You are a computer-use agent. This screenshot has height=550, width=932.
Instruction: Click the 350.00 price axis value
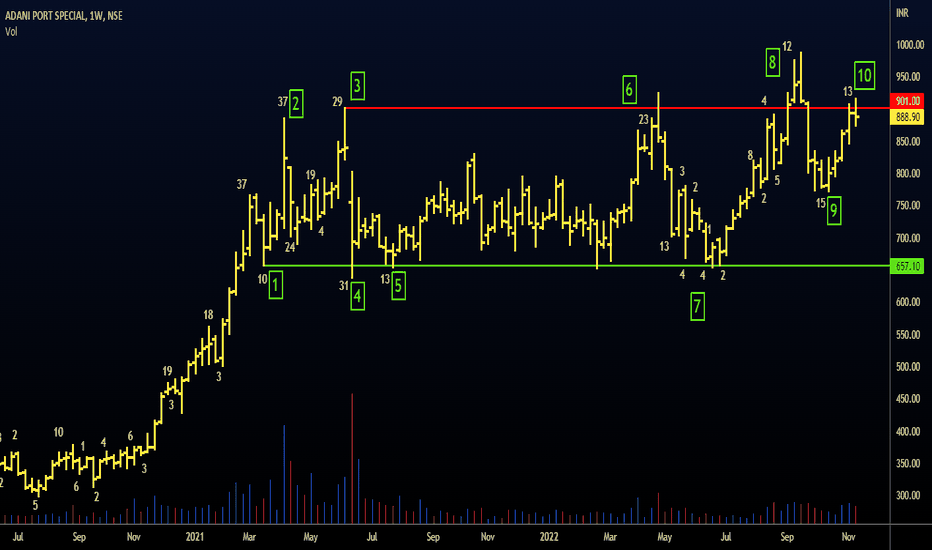click(x=910, y=463)
